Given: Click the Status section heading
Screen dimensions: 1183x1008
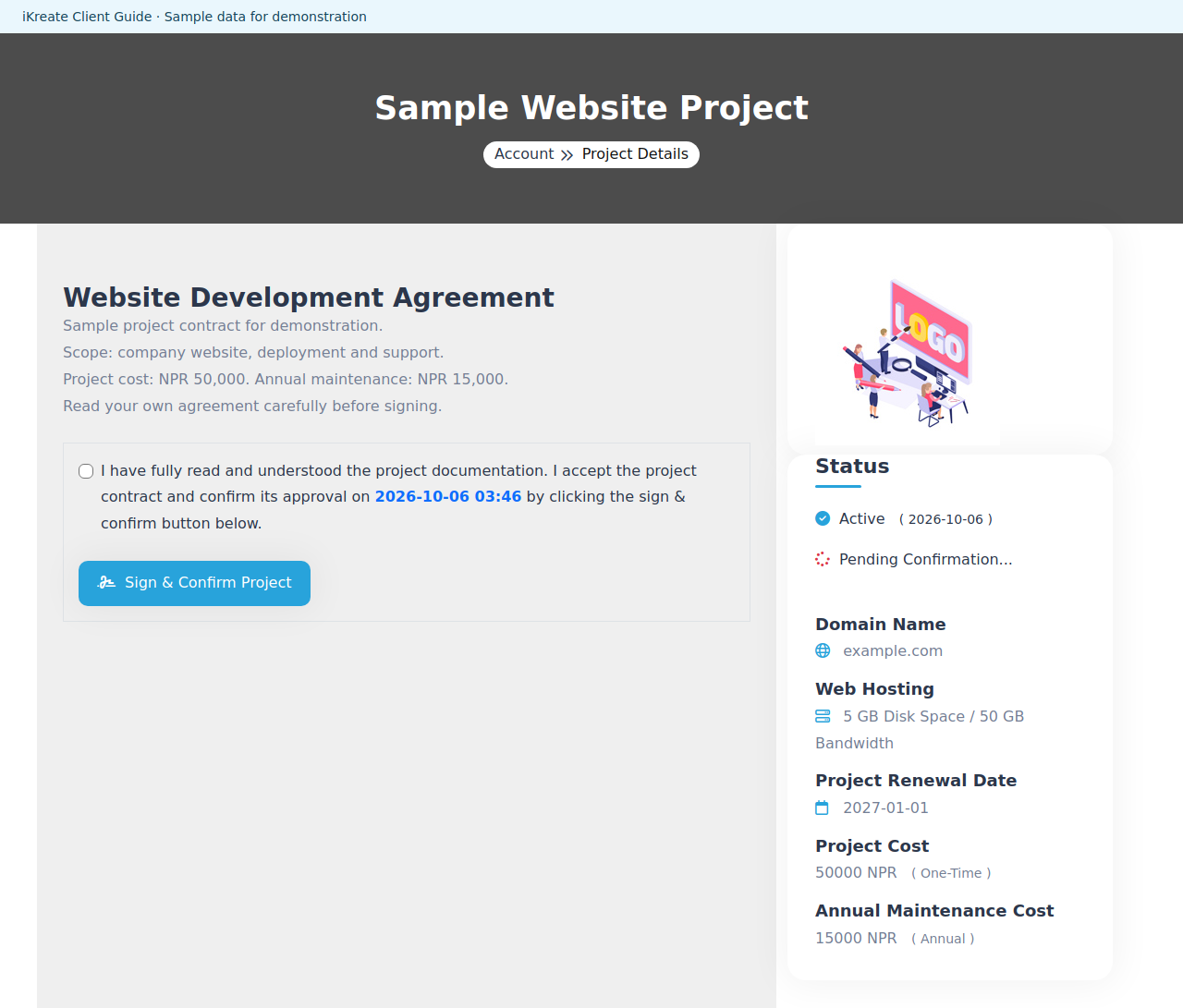Looking at the screenshot, I should (x=852, y=466).
